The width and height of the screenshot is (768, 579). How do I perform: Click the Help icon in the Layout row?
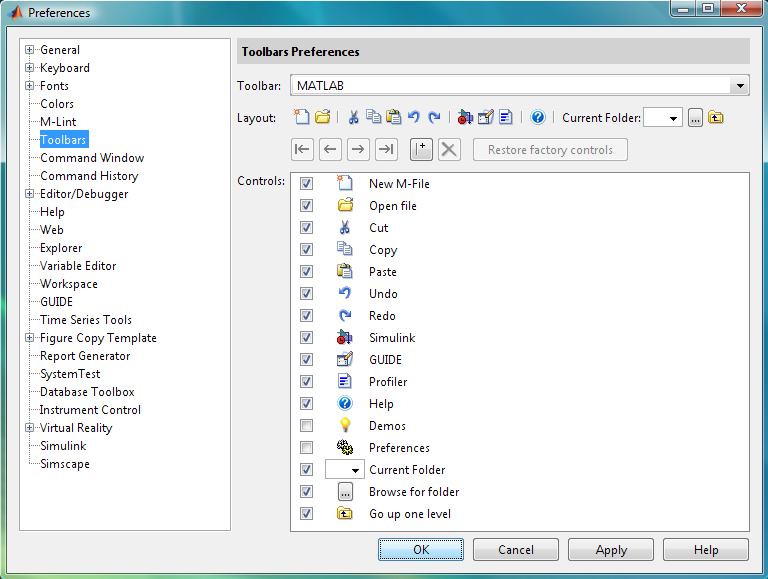point(538,118)
